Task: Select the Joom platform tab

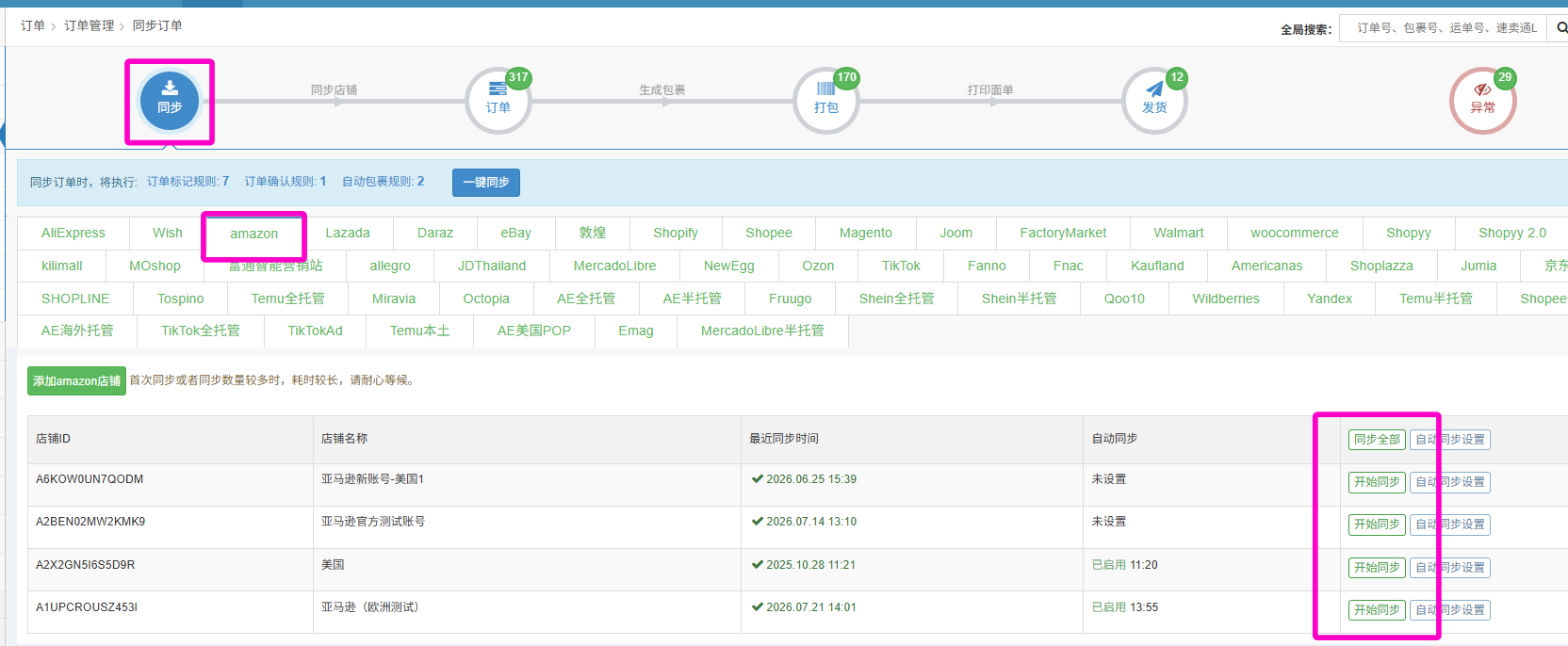Action: (x=955, y=233)
